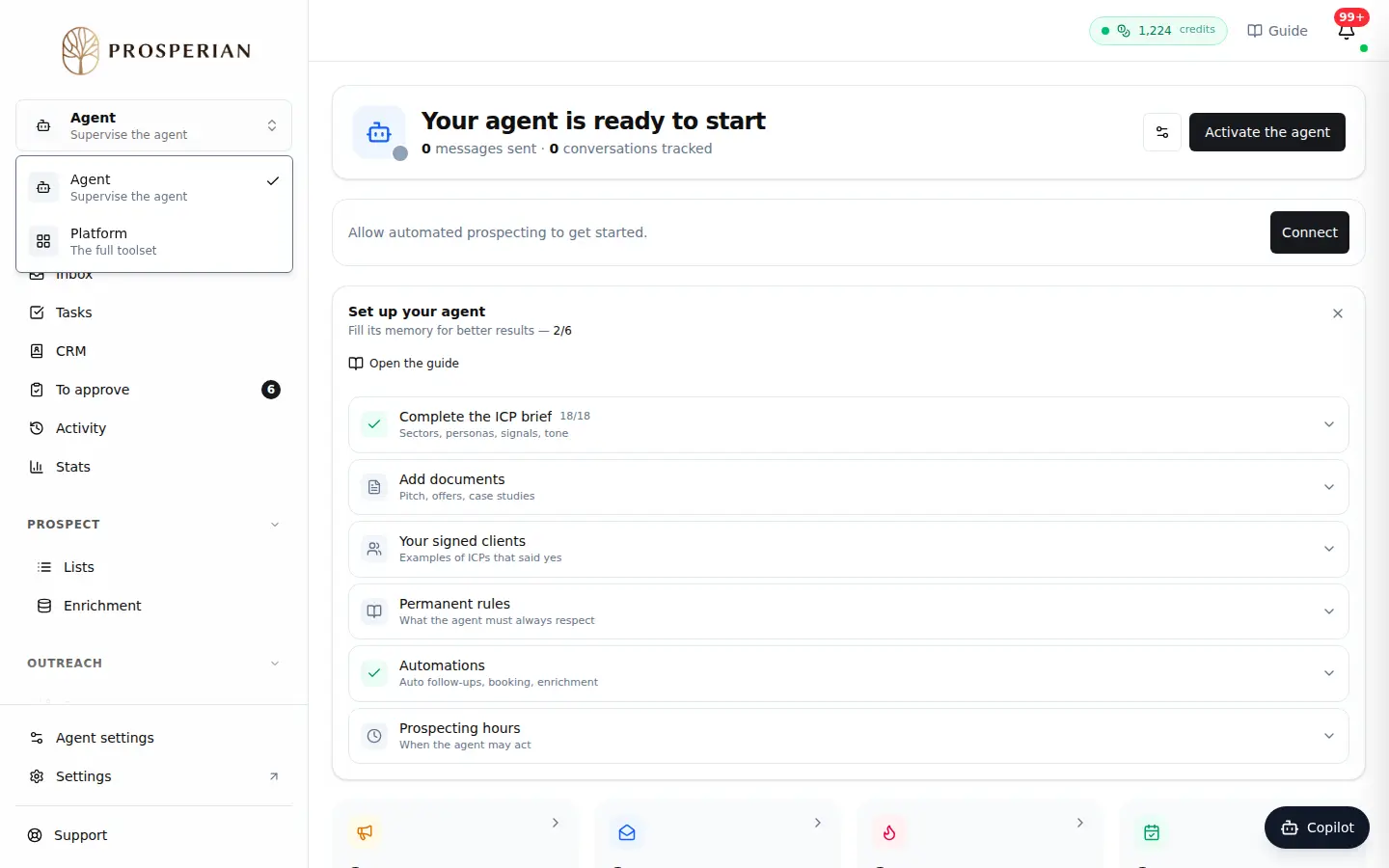Screen dimensions: 1389x868
Task: Expand the Permanent rules row
Action: pyautogui.click(x=849, y=611)
